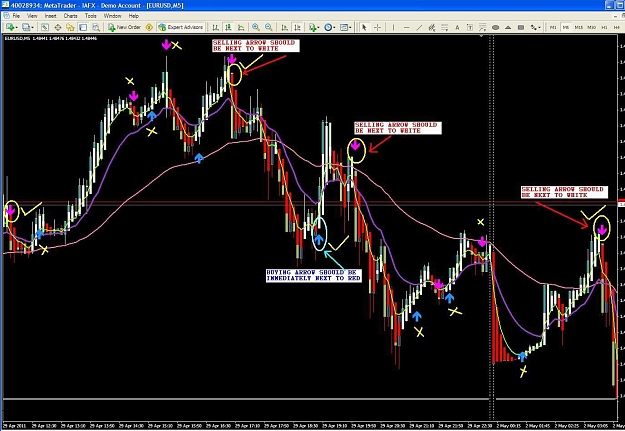
Task: Select the Fibonacci retracement tool
Action: pyautogui.click(x=444, y=27)
